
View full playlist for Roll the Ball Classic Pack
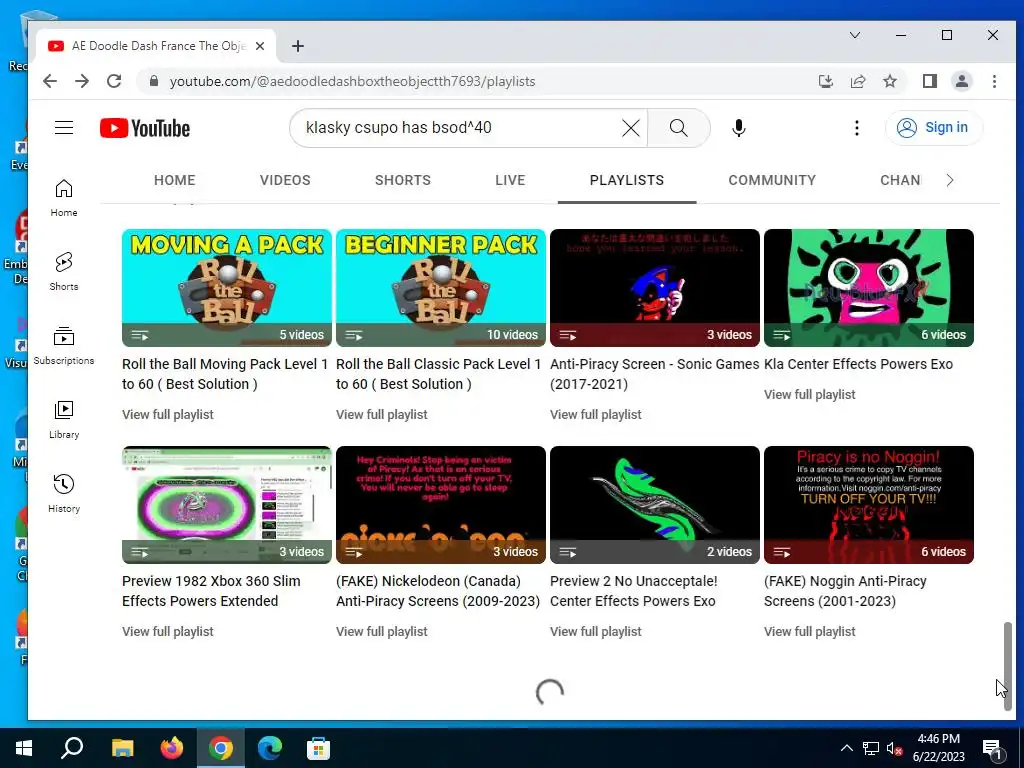pos(381,415)
